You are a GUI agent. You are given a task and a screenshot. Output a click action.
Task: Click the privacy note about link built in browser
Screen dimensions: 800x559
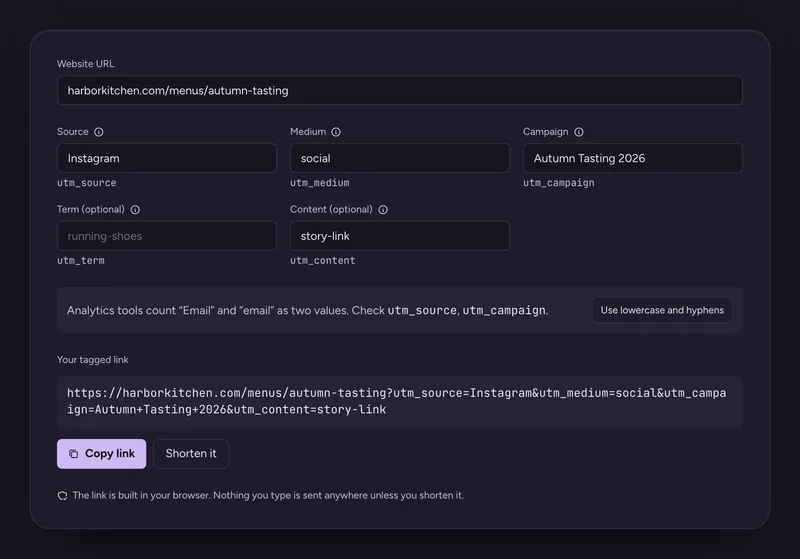(x=268, y=495)
